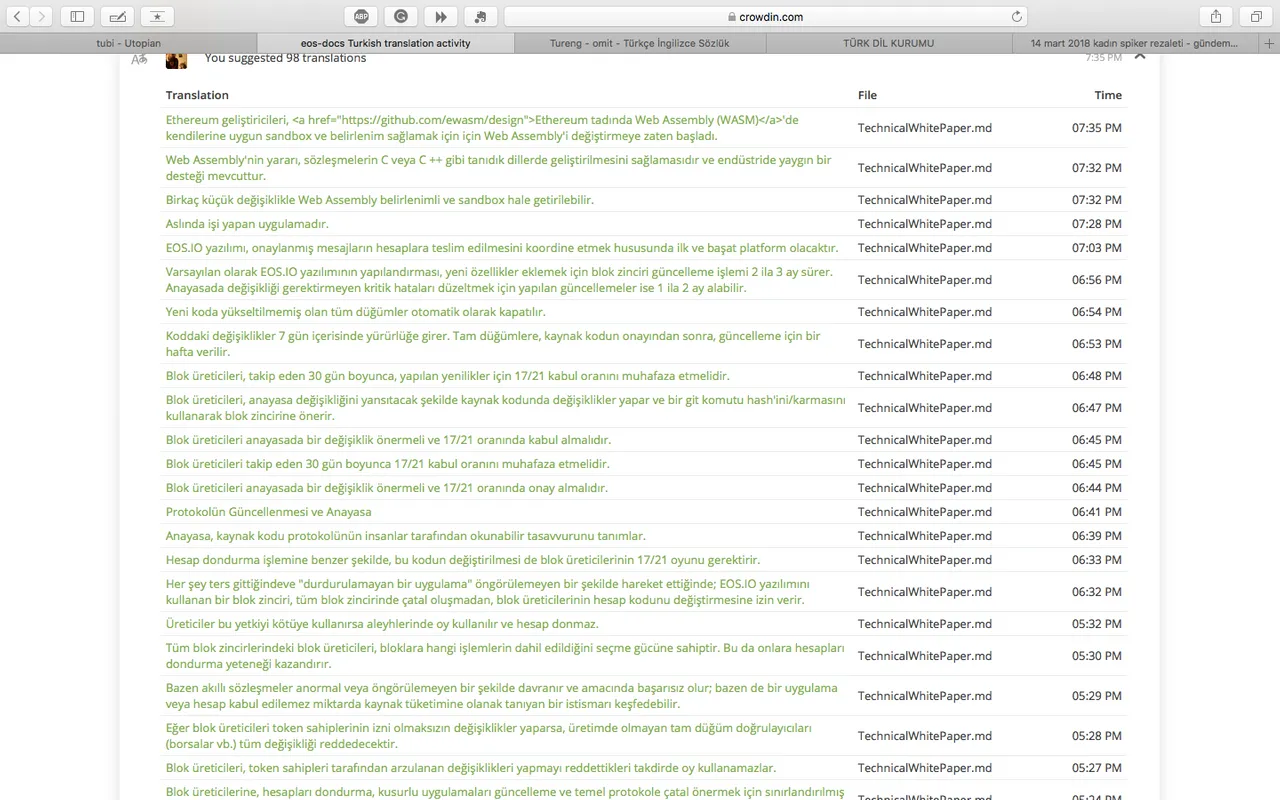Open the Safari Share menu
This screenshot has height=800, width=1280.
pos(1216,16)
